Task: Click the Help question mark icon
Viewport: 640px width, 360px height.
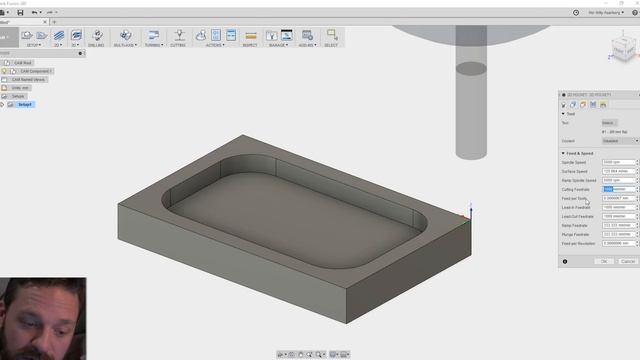Action: pyautogui.click(x=635, y=13)
